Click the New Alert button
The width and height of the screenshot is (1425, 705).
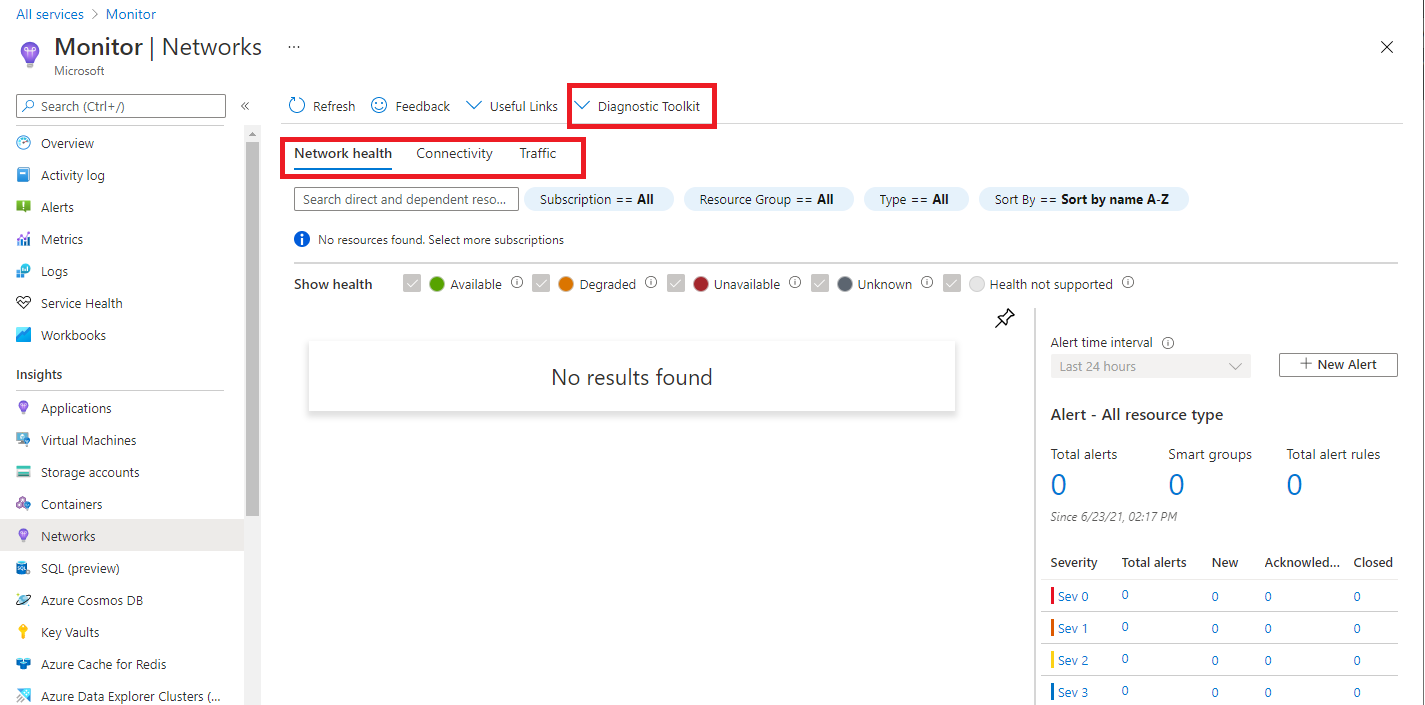(x=1338, y=364)
